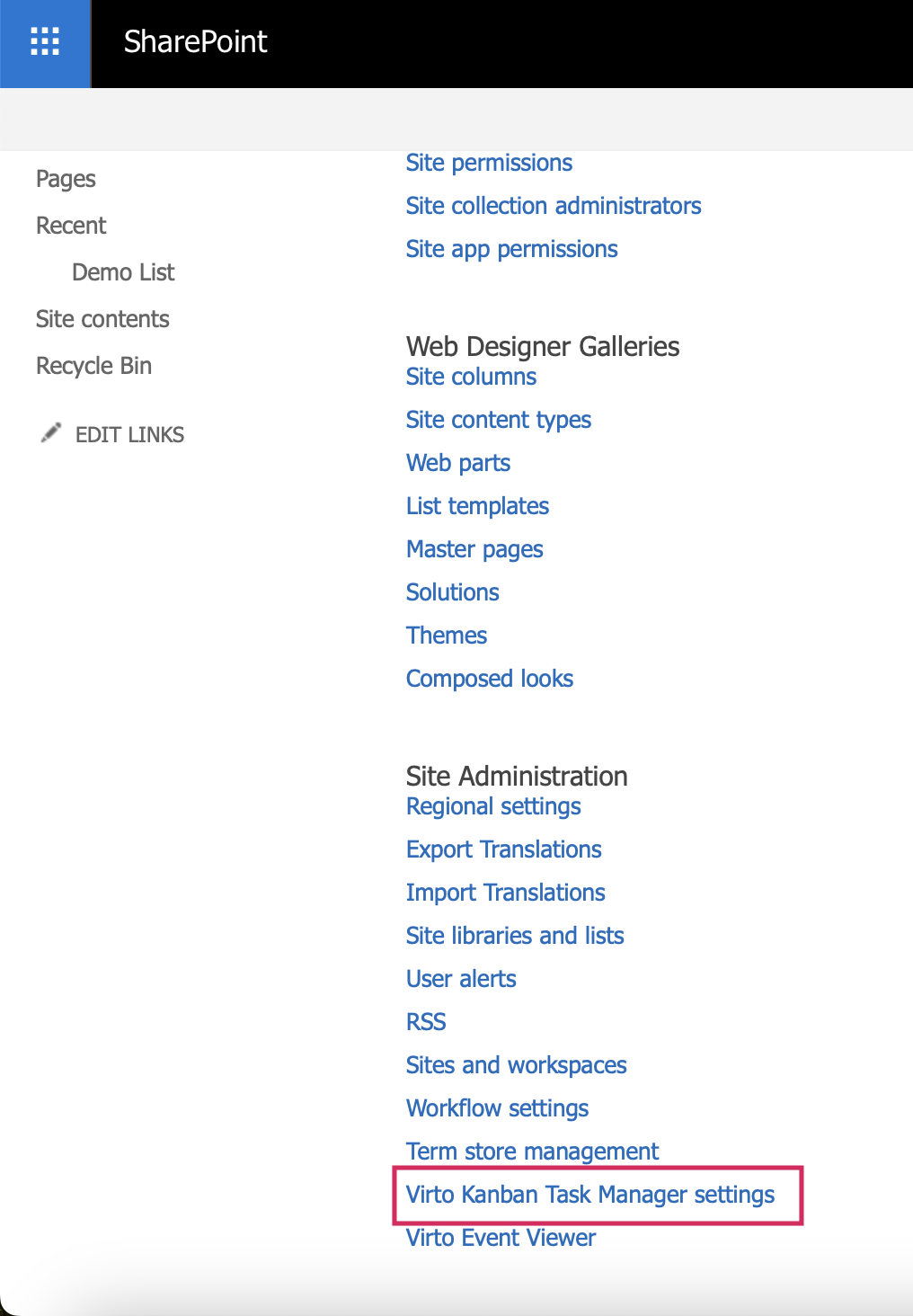
Task: Open Site collection administrators
Action: pos(554,206)
